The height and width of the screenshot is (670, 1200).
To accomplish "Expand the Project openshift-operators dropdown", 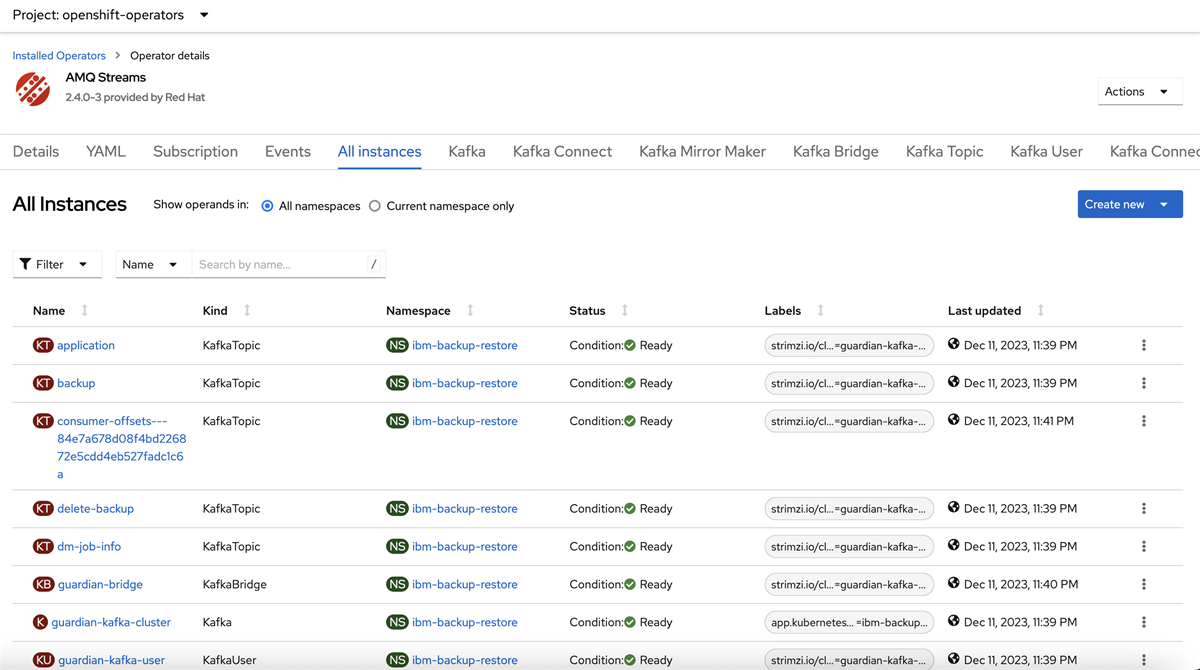I will tap(110, 15).
